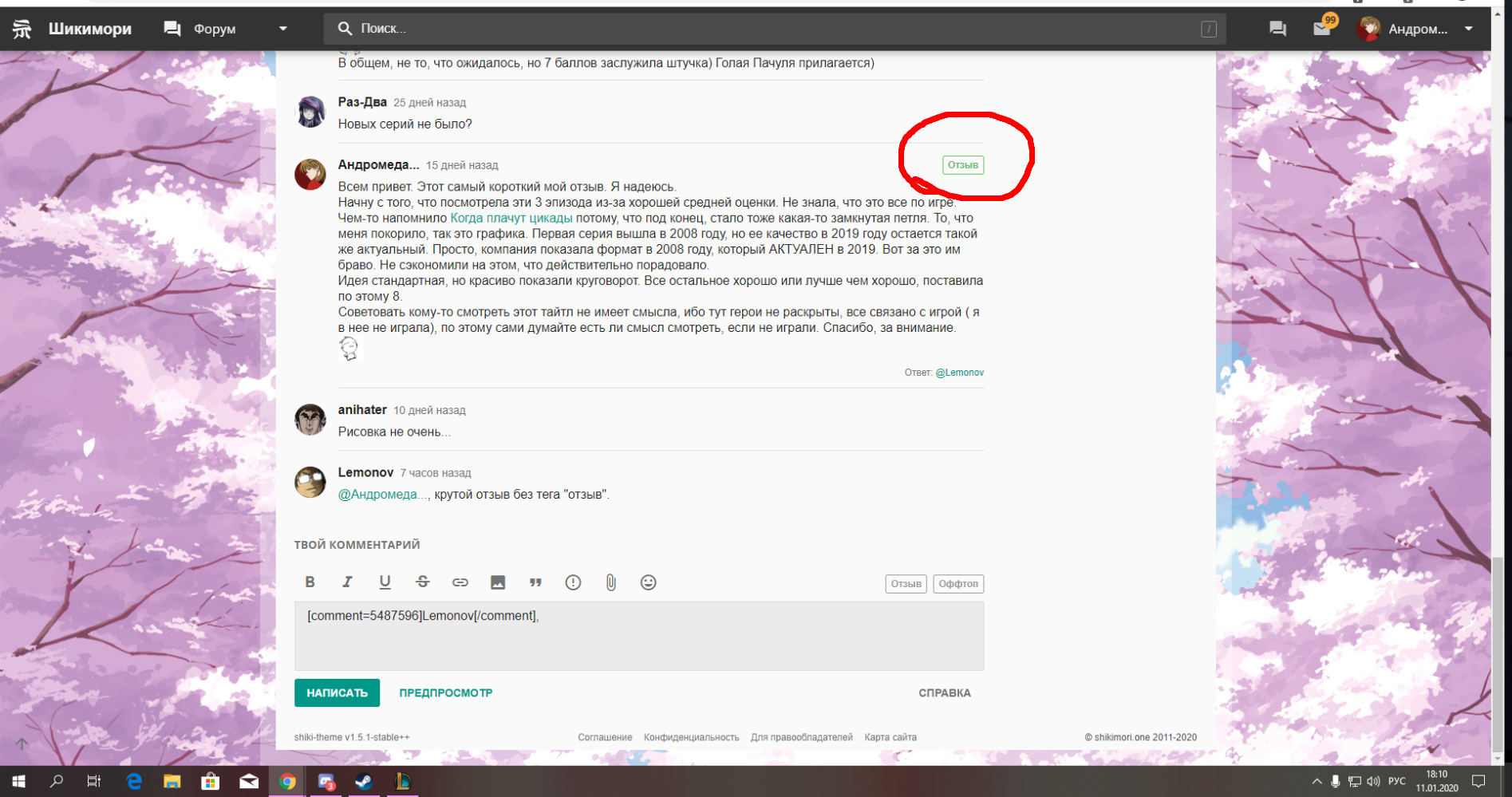
Task: Go to Шикимори home page
Action: 89,29
